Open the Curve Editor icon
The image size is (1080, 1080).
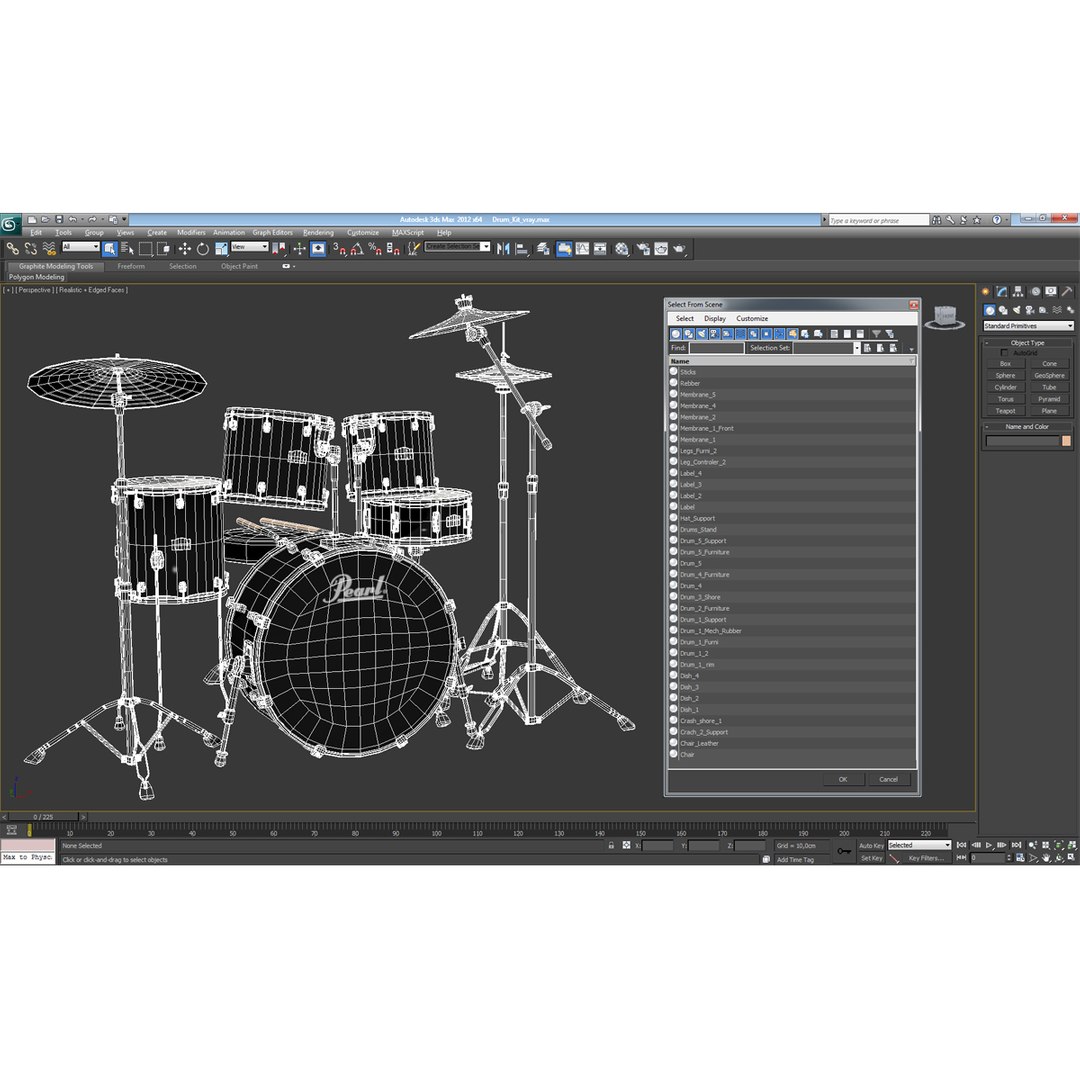(x=583, y=249)
